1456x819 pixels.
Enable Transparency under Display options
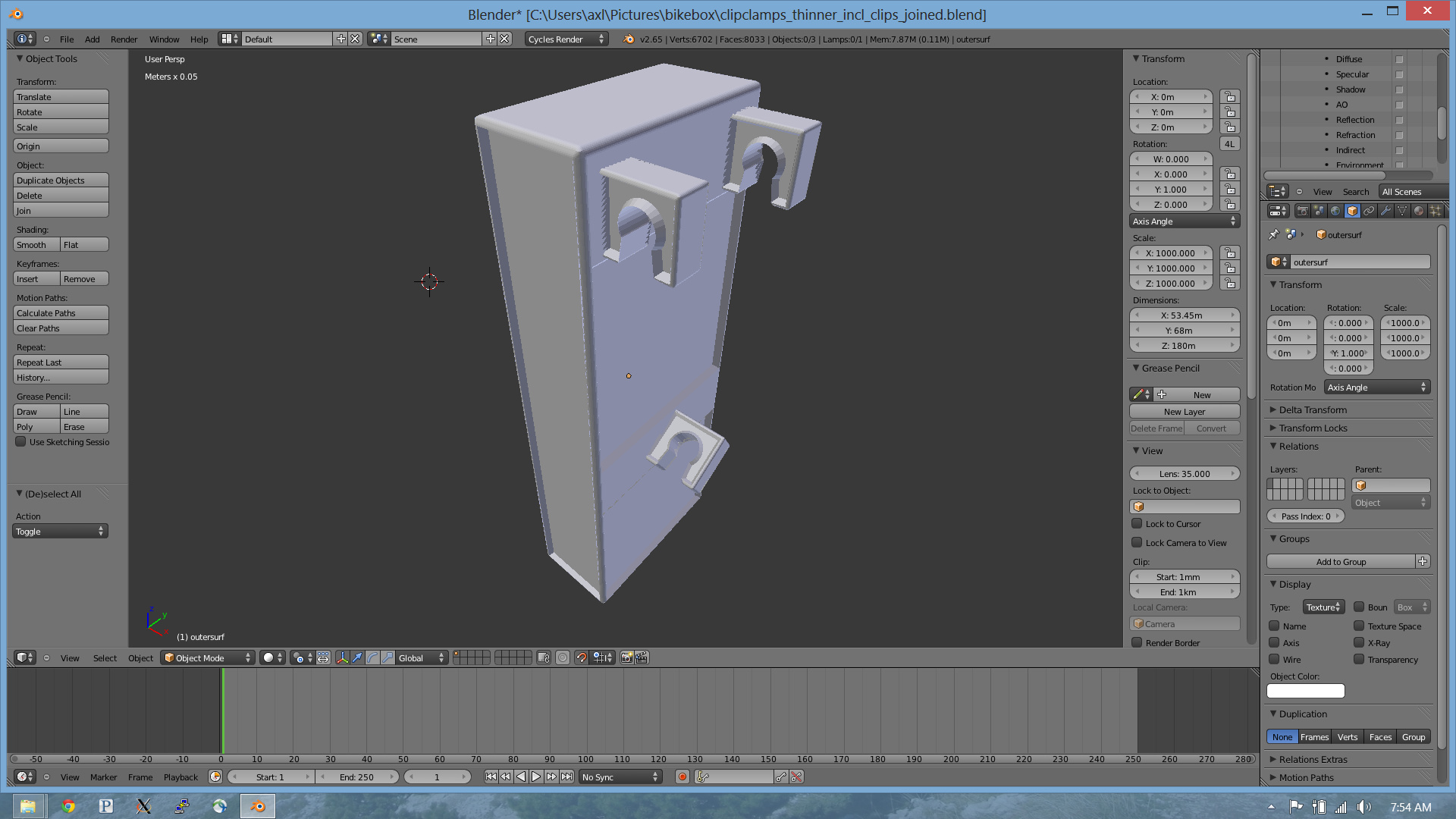pyautogui.click(x=1360, y=660)
